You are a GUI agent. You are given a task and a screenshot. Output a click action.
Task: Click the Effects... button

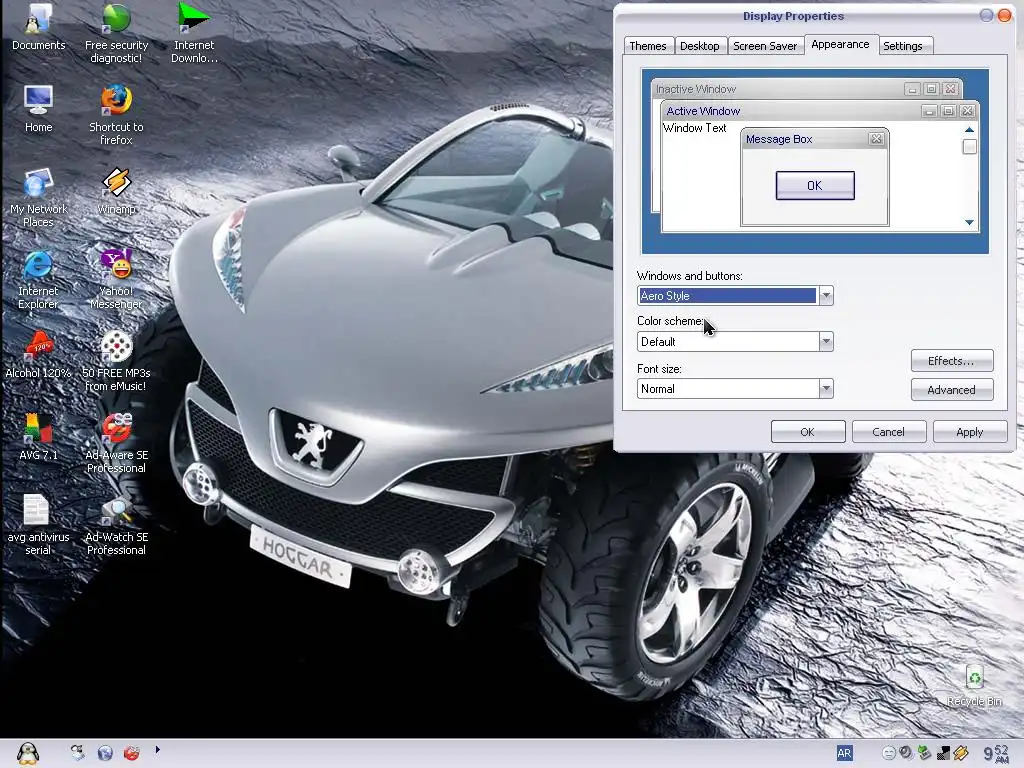[x=952, y=361]
